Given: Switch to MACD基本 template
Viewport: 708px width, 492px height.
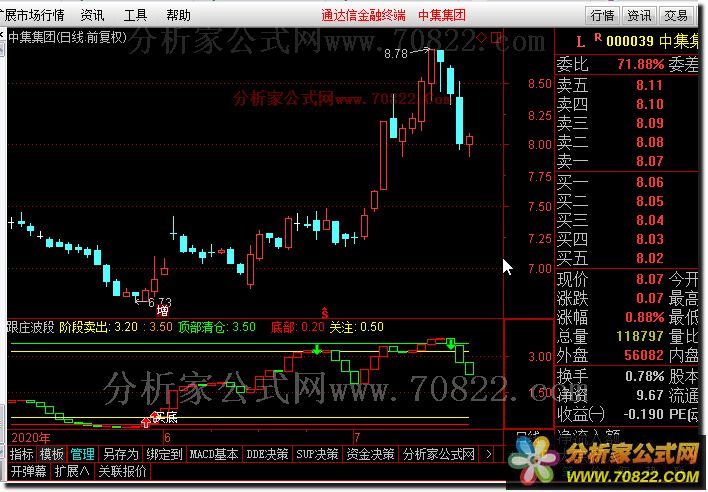Looking at the screenshot, I should (214, 454).
